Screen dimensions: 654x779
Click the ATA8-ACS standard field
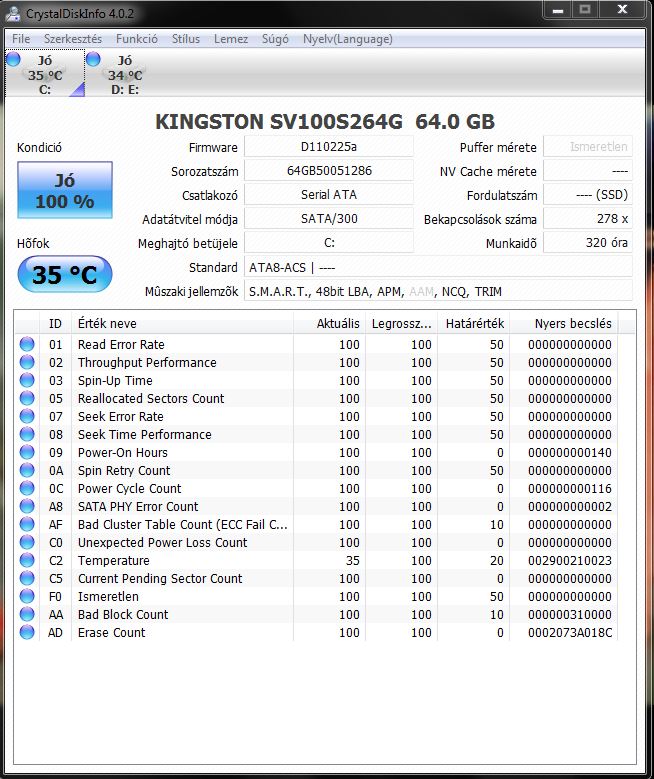[438, 267]
